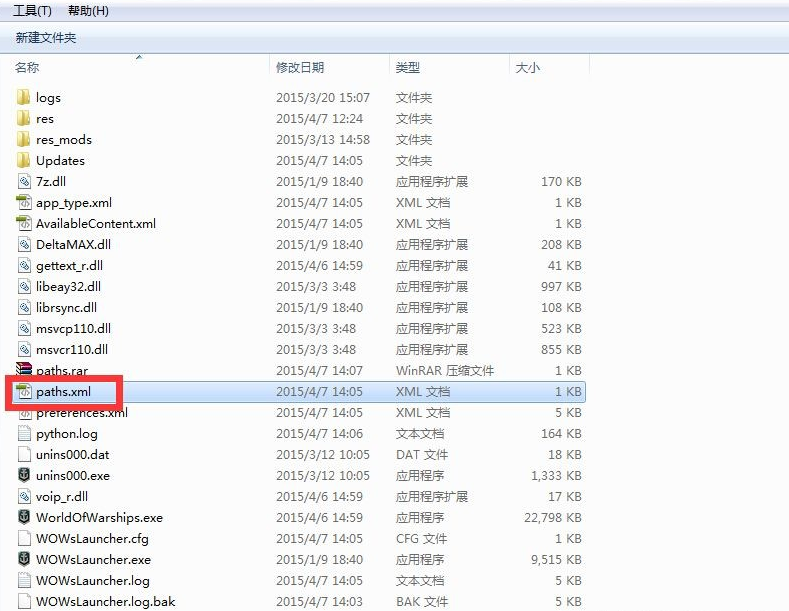The width and height of the screenshot is (789, 611).
Task: Sort by the Type (类型) column header
Action: [x=408, y=67]
